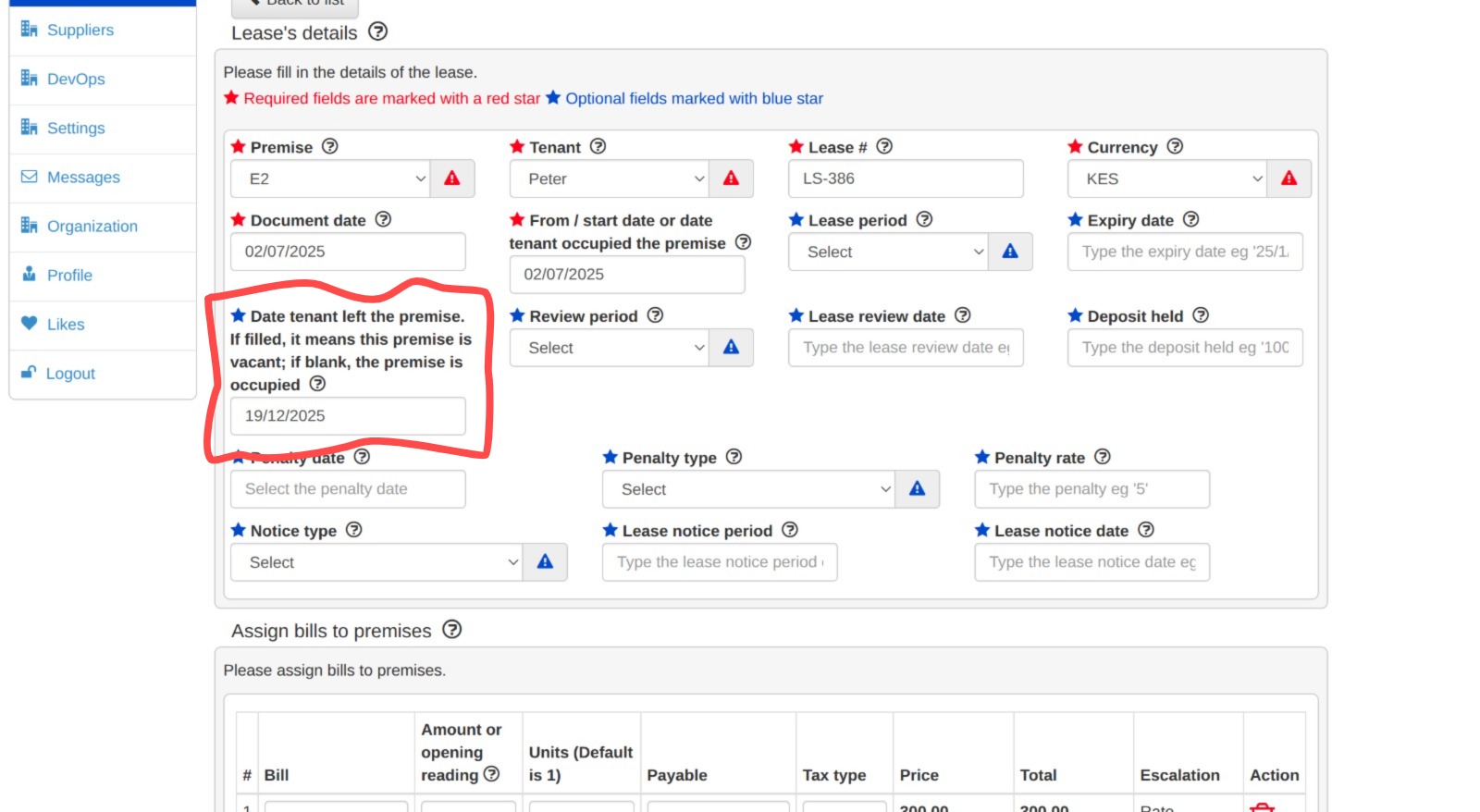Click the blue alert icon beside Review period
The height and width of the screenshot is (812, 1480).
(731, 348)
